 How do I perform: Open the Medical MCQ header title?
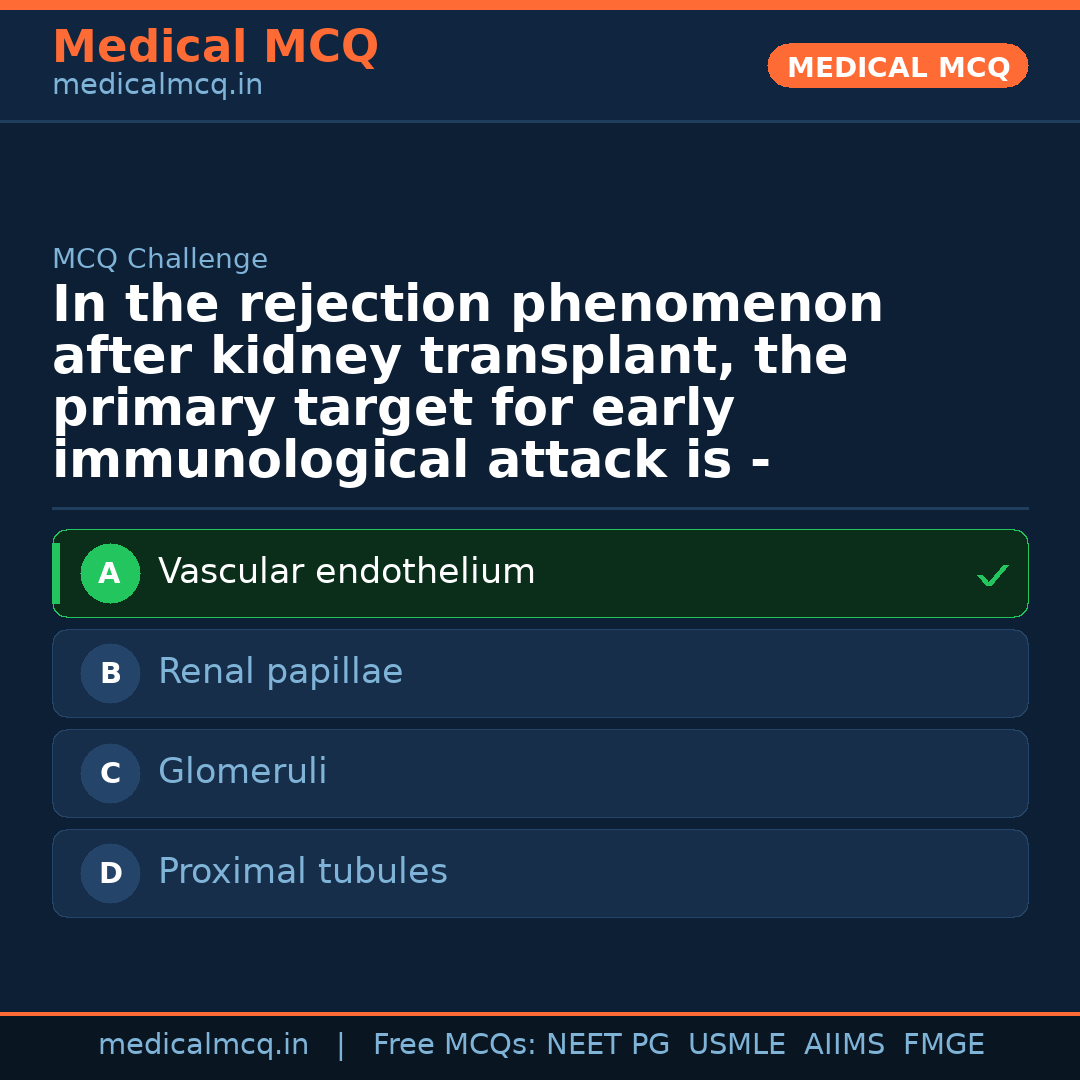215,47
